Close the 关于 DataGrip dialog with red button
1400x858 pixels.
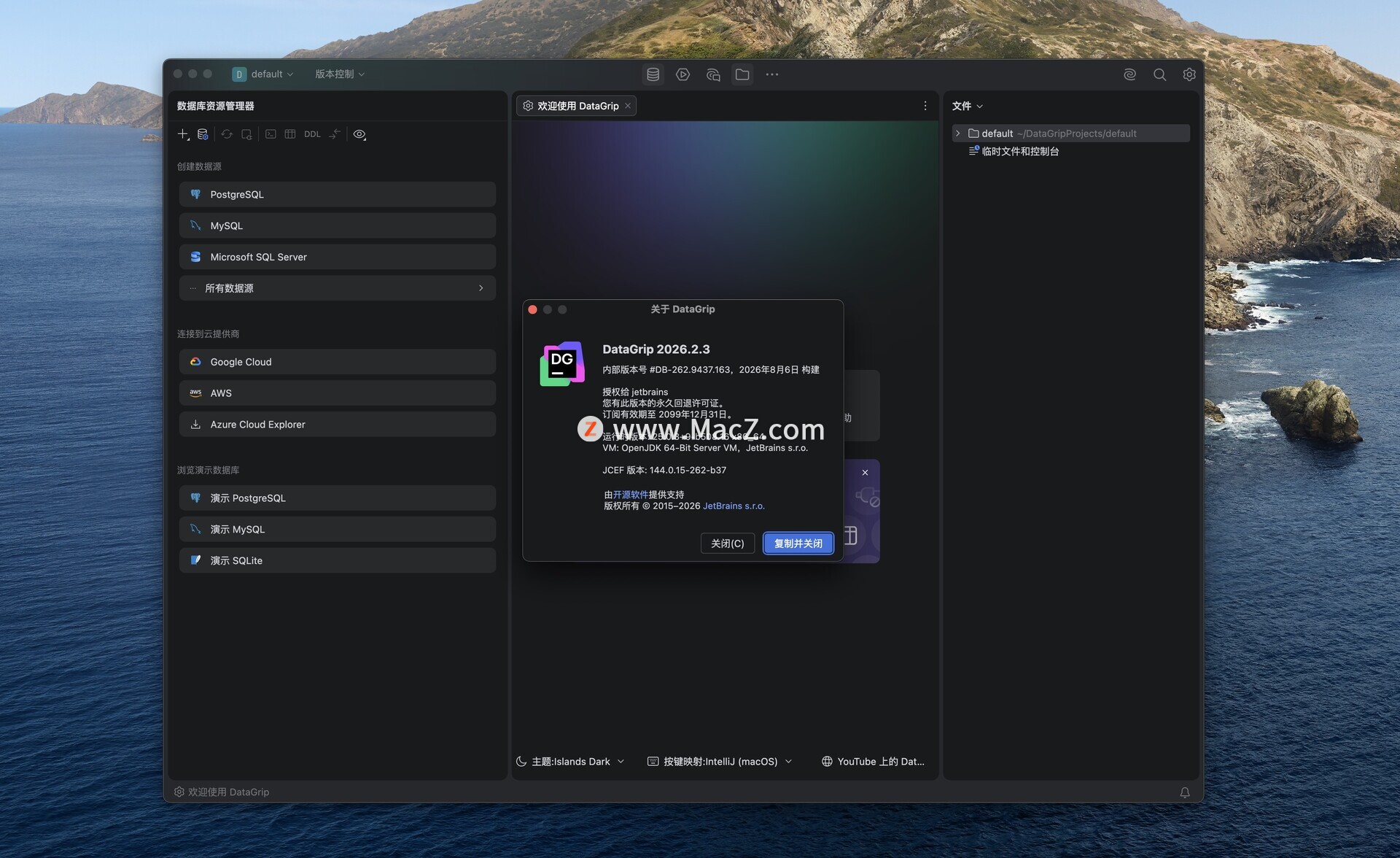pyautogui.click(x=533, y=310)
